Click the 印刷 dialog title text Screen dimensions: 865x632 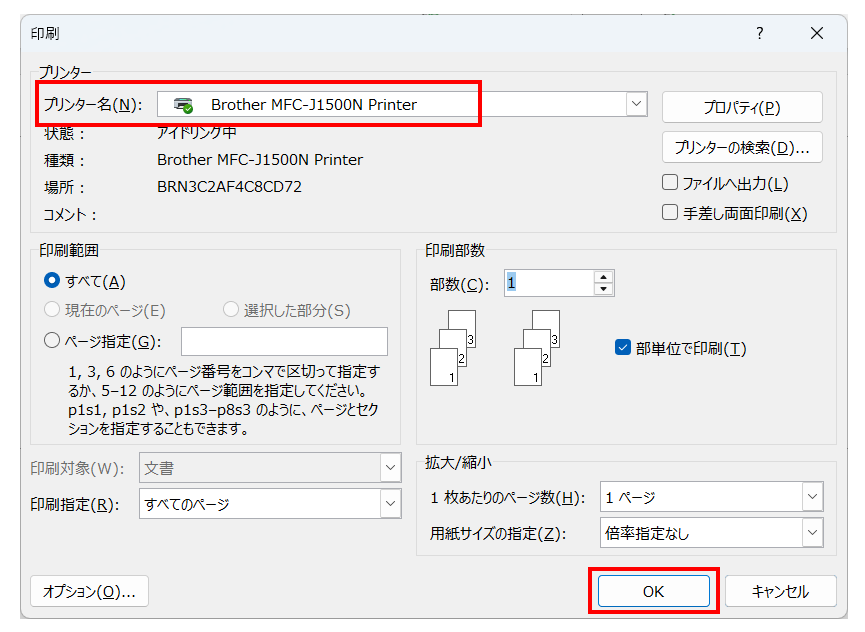pos(45,34)
